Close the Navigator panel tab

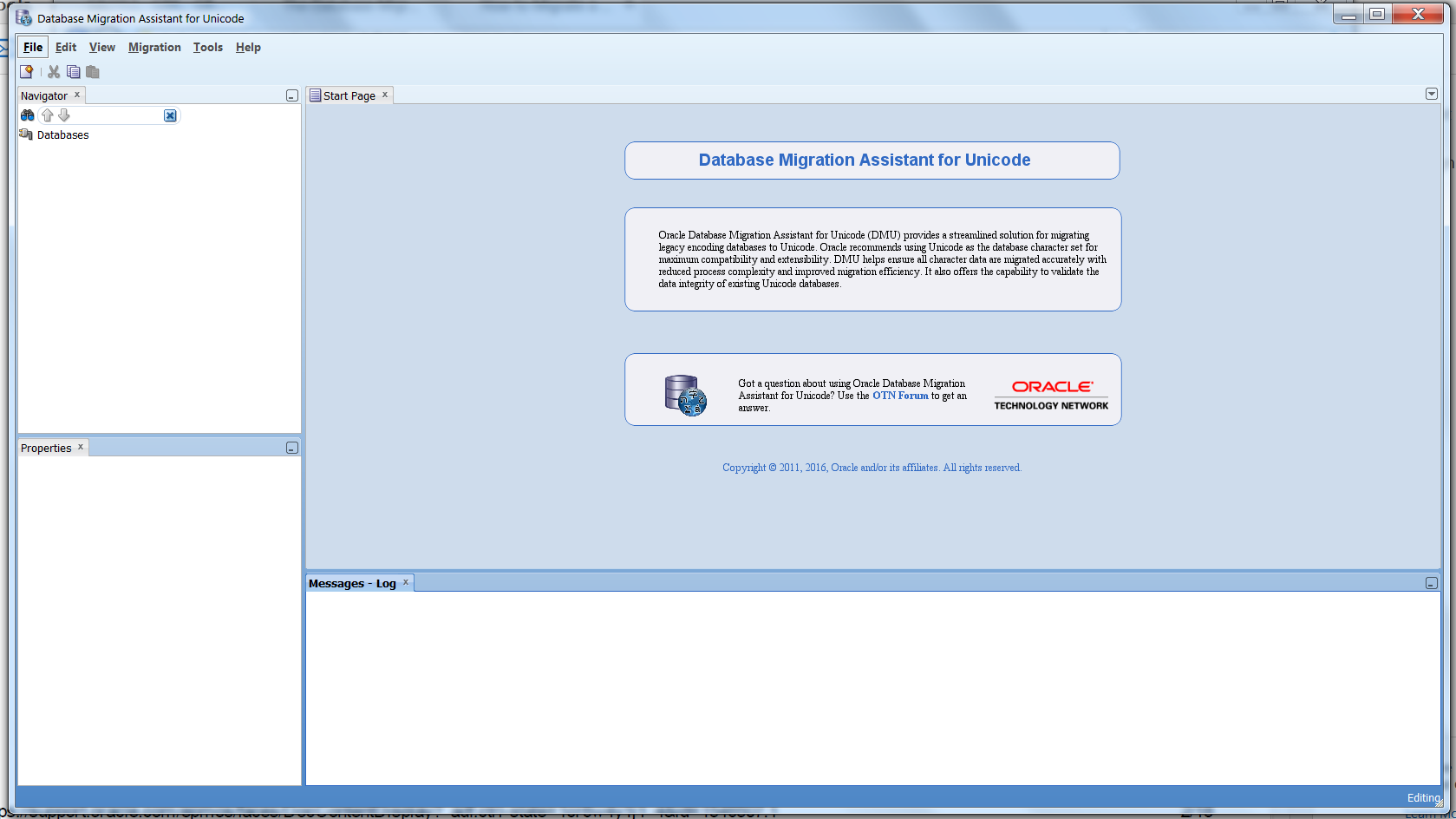[x=77, y=95]
